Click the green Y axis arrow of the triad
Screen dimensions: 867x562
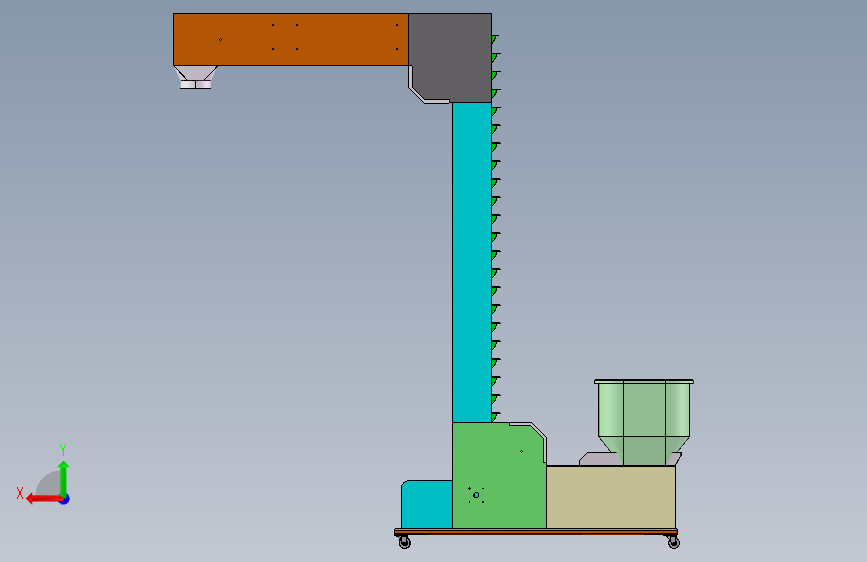click(x=64, y=479)
